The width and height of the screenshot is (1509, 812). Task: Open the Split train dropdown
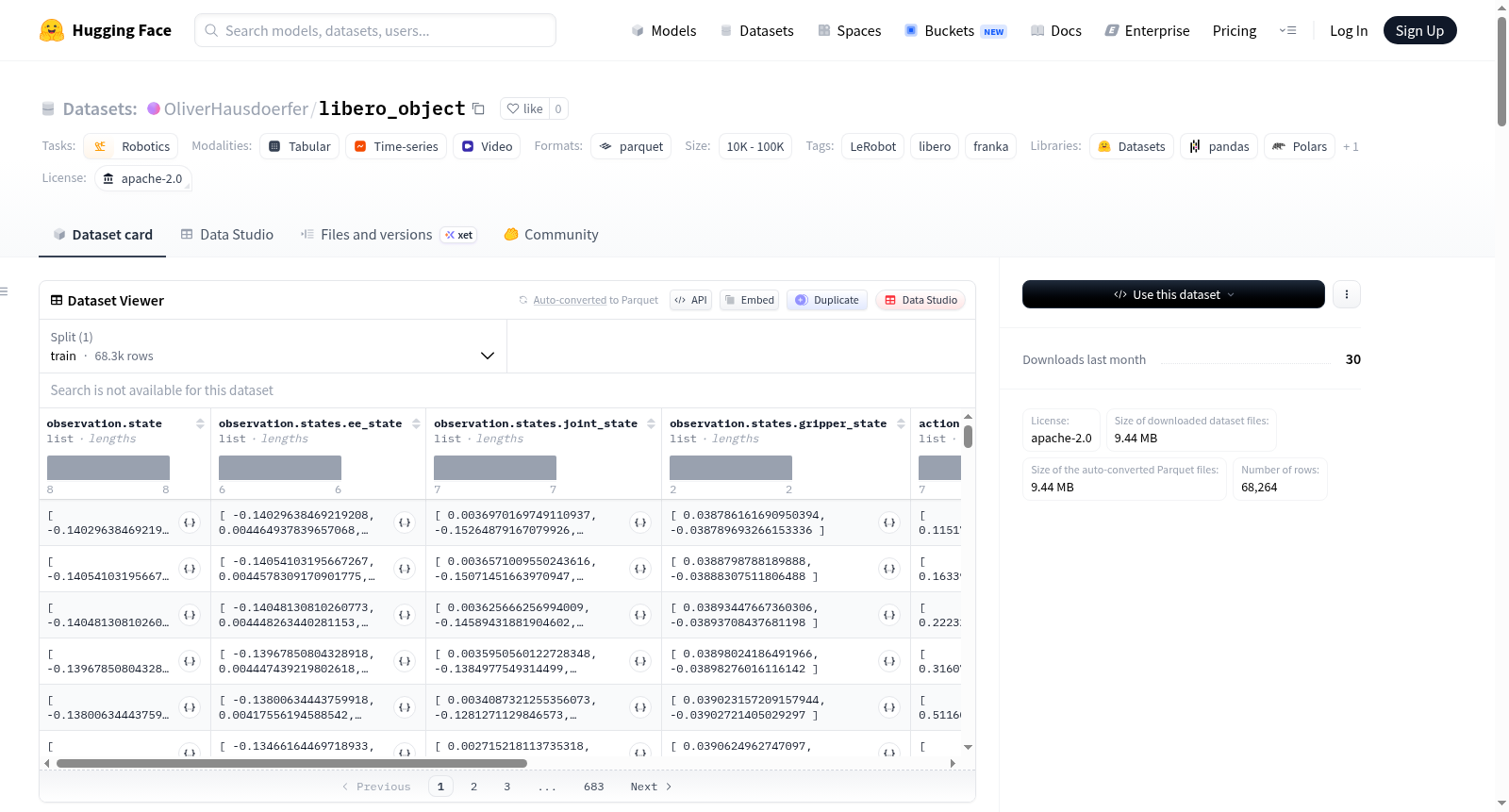273,346
